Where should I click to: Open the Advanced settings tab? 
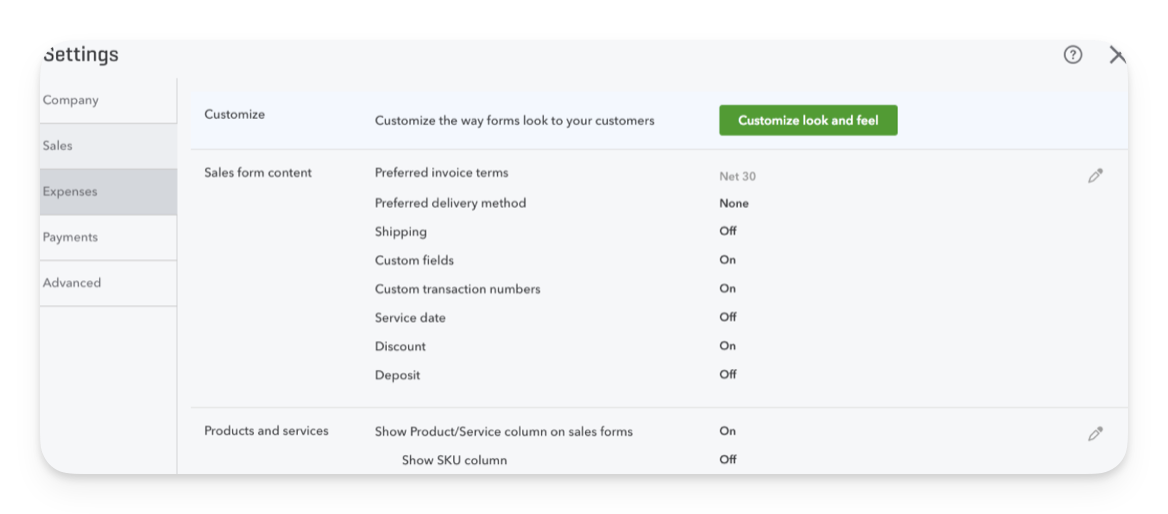[x=108, y=283]
